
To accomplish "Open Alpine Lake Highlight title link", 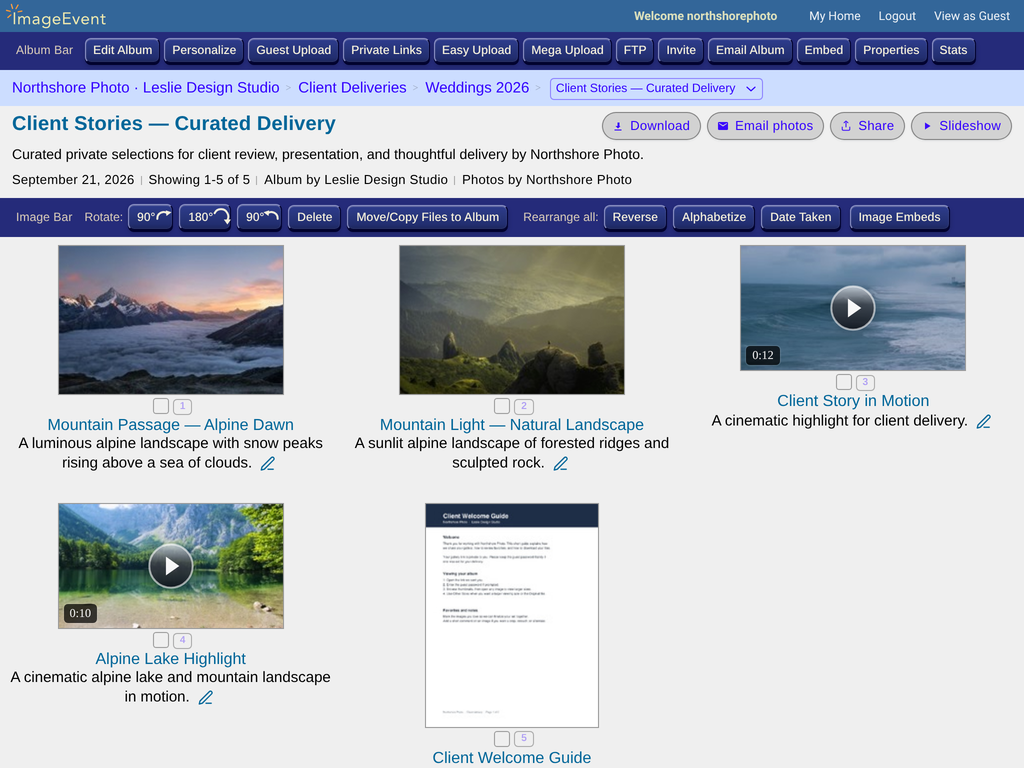I will point(170,658).
